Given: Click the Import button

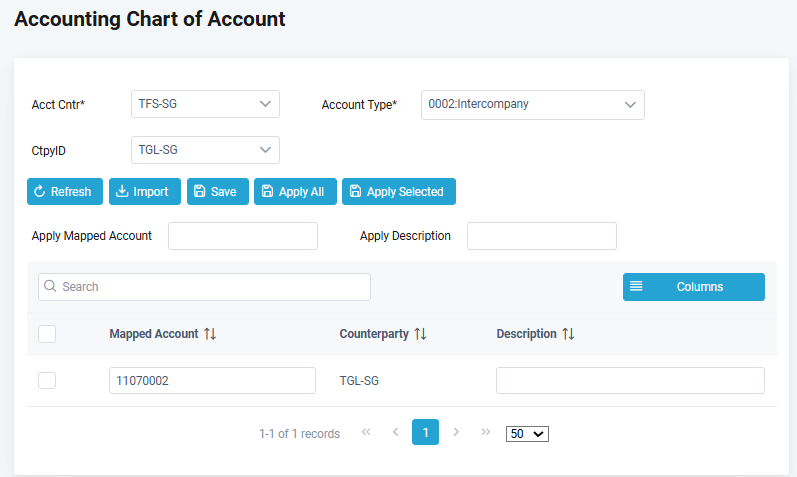Looking at the screenshot, I should pyautogui.click(x=144, y=192).
